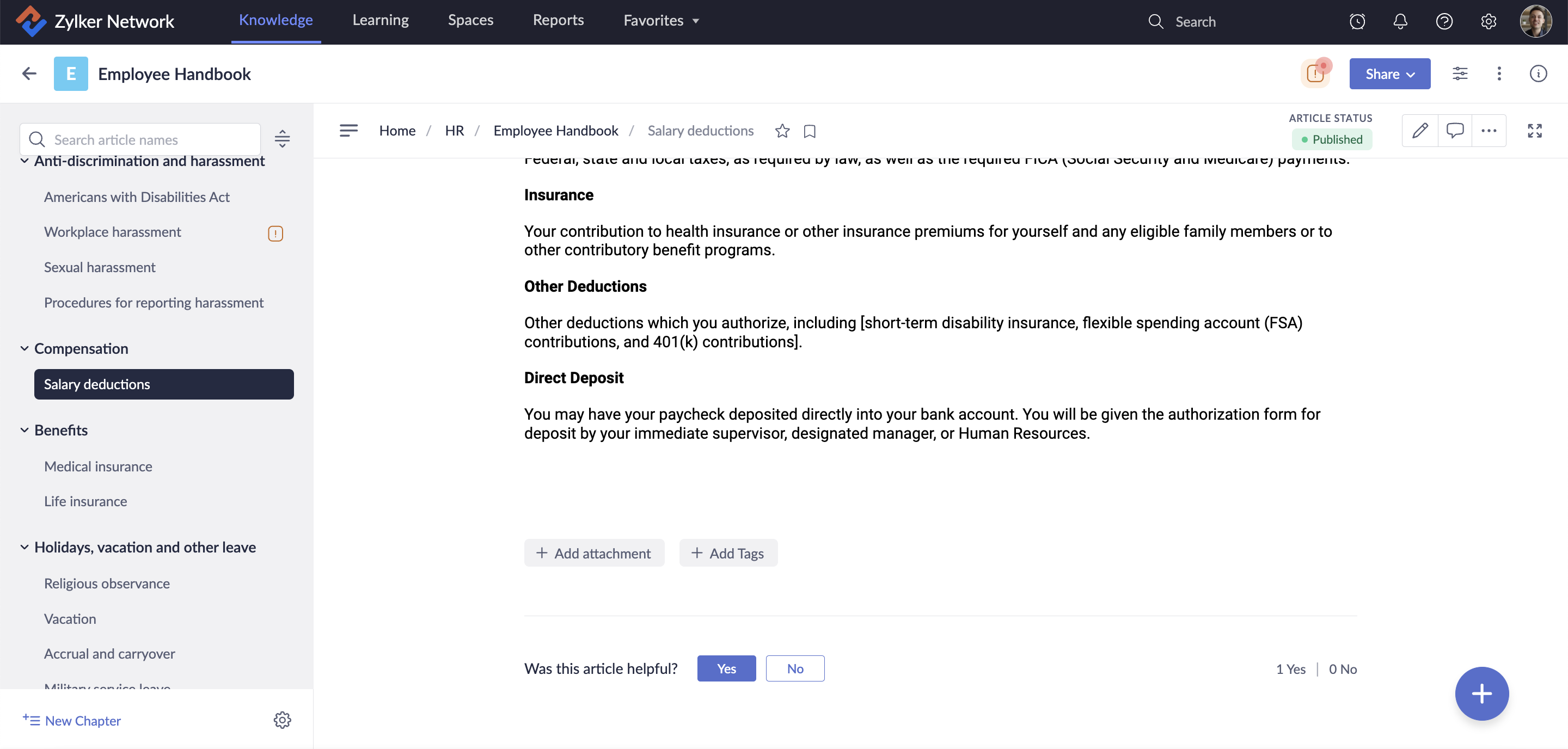Collapse the Benefits chapter
Screen dimensions: 1568x749
(24, 430)
